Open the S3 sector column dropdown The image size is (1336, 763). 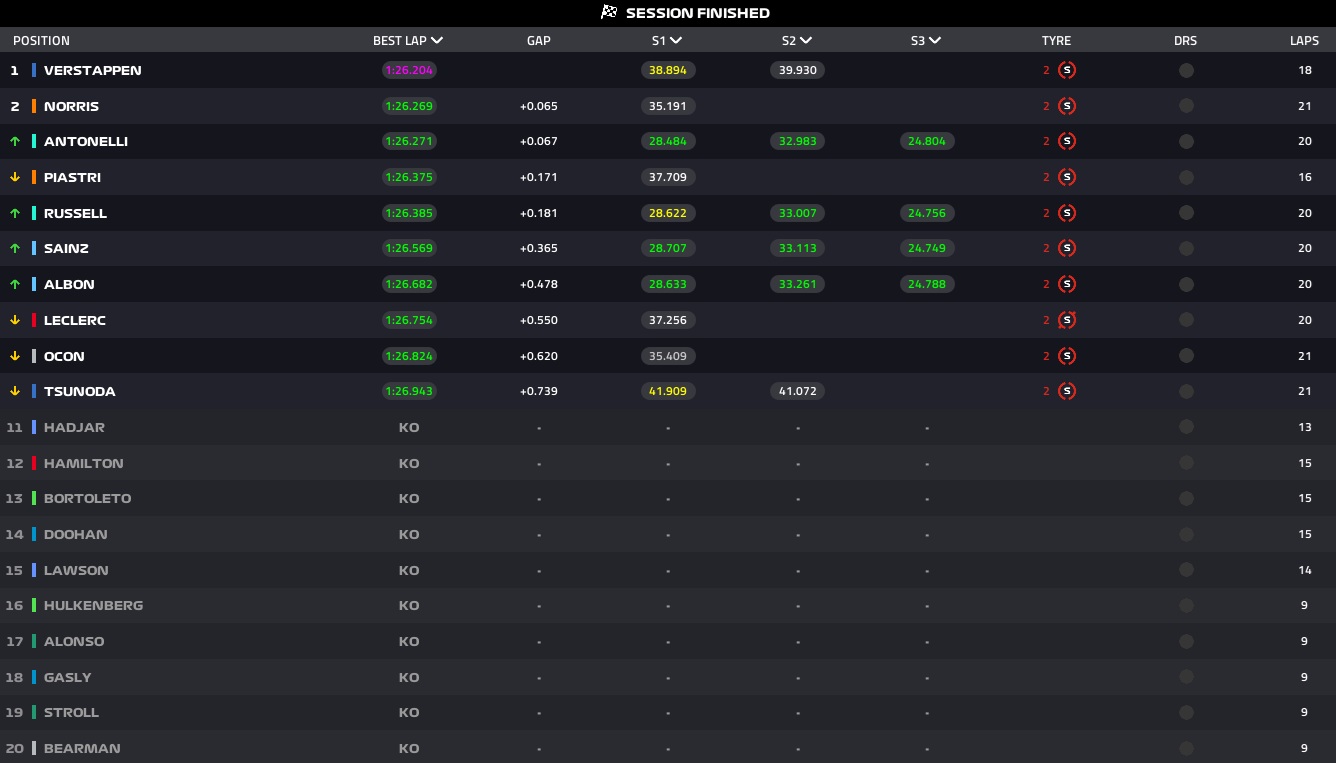coord(935,41)
